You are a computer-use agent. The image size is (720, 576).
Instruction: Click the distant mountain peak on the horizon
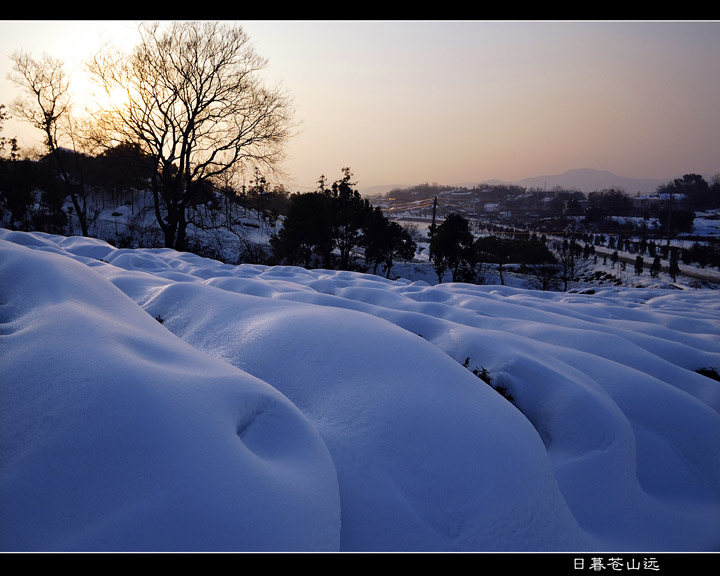(x=585, y=176)
